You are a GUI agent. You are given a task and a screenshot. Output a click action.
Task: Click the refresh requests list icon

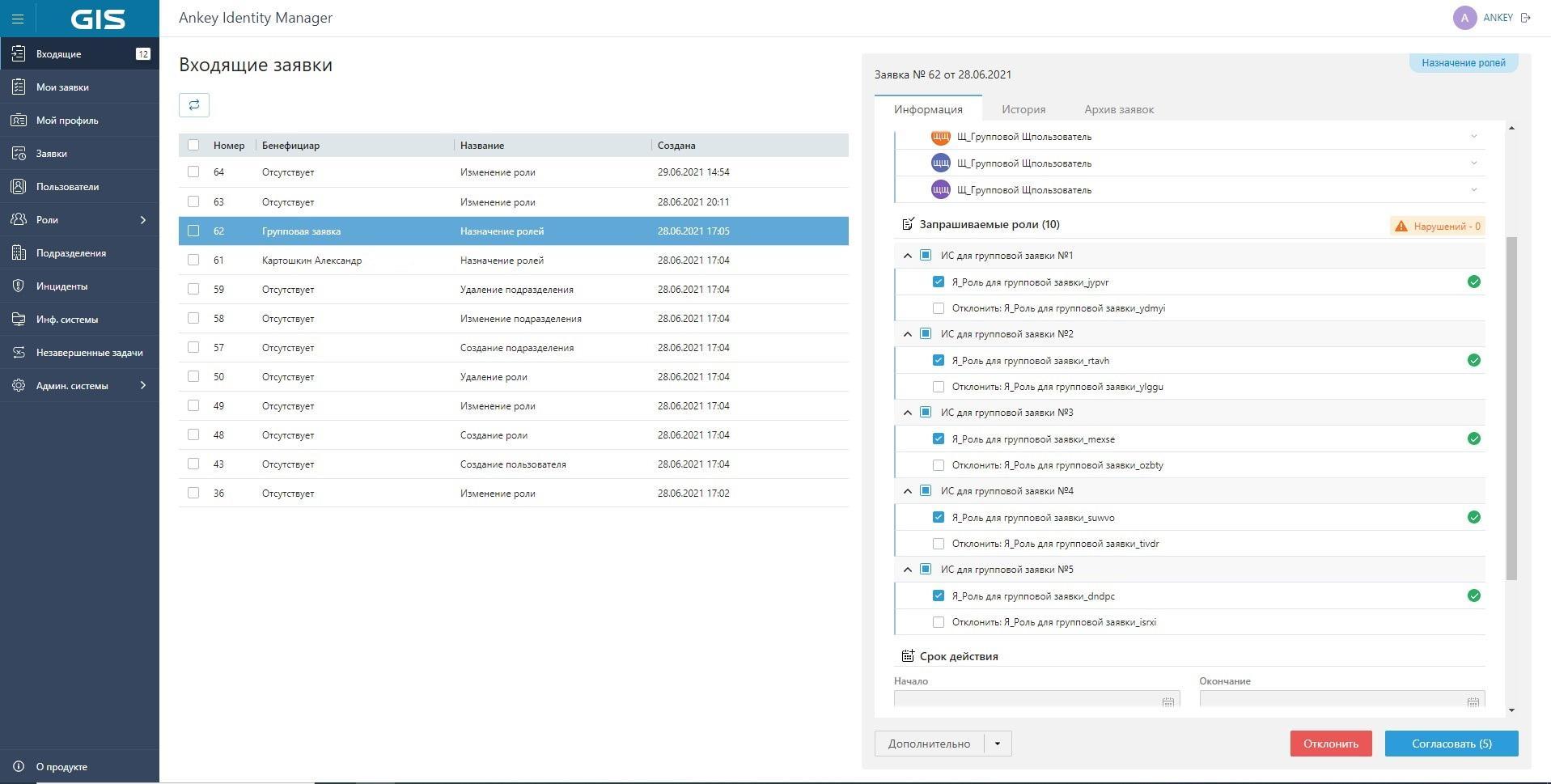pos(194,105)
